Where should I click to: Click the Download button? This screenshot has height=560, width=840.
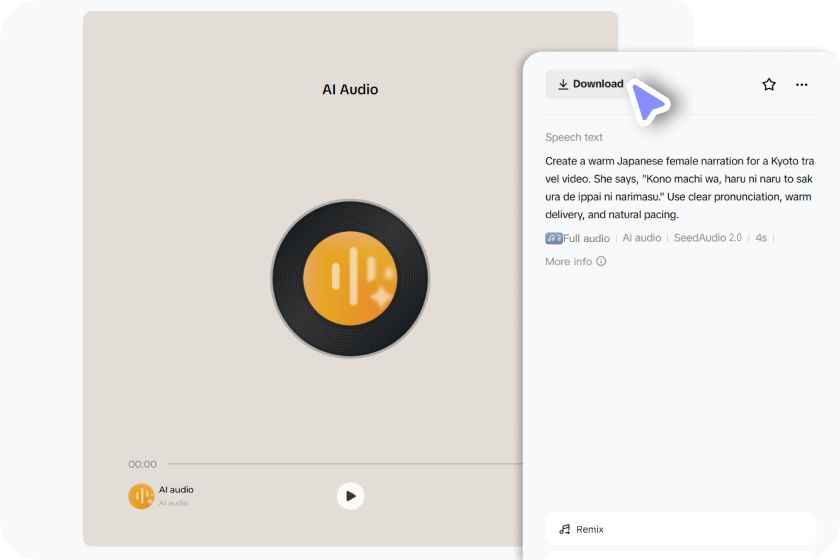(590, 84)
